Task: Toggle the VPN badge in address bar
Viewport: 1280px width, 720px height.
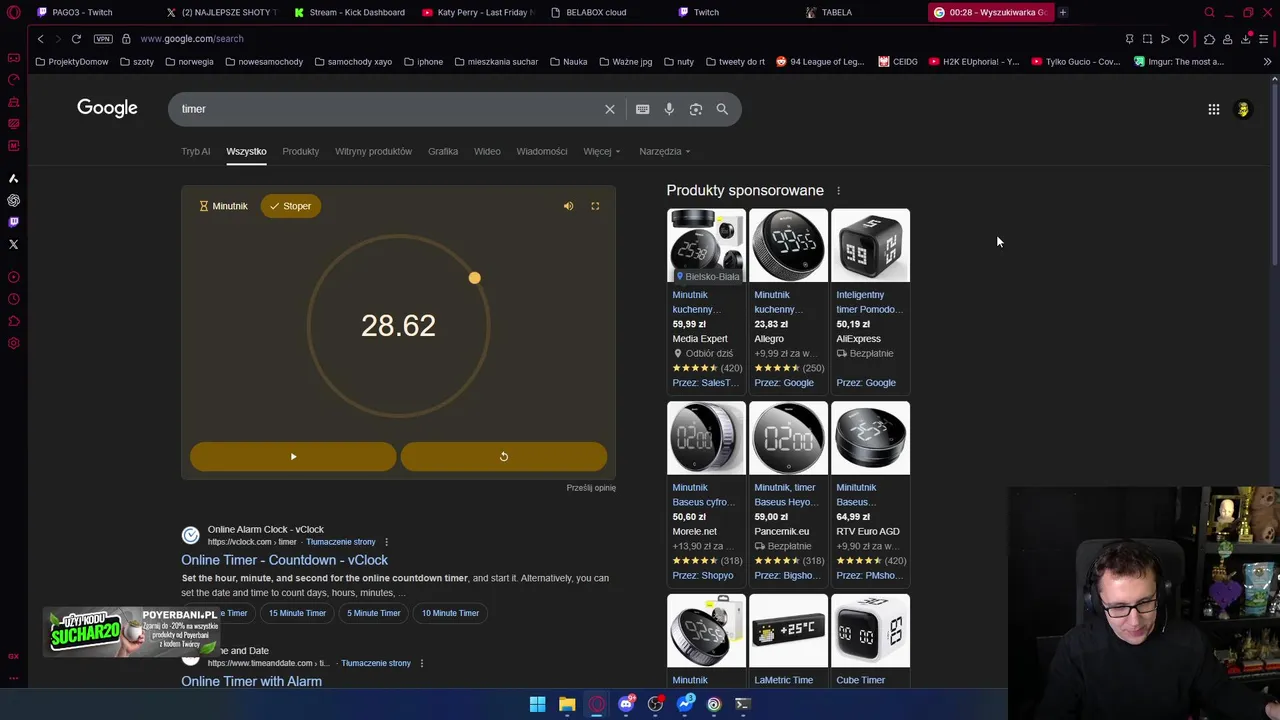Action: (103, 38)
